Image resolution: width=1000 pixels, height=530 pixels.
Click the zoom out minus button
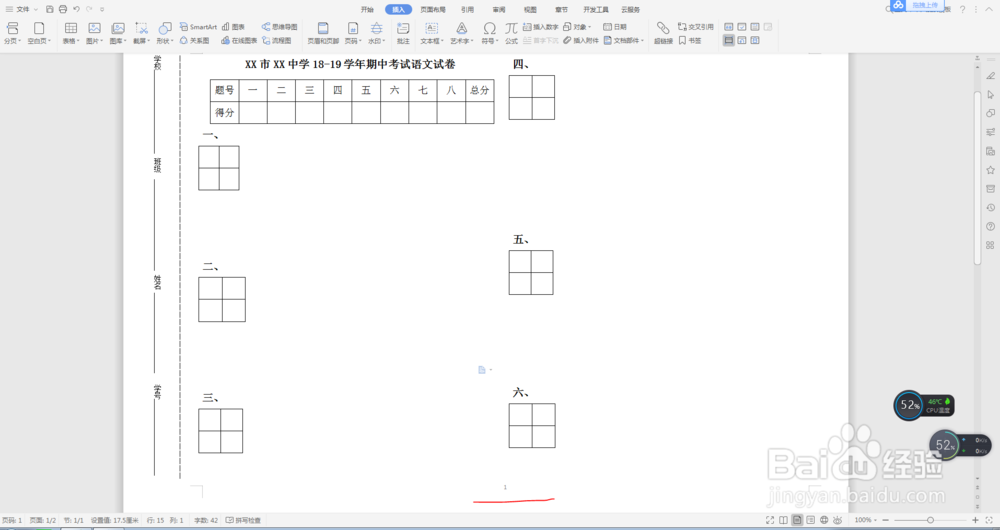click(x=885, y=520)
